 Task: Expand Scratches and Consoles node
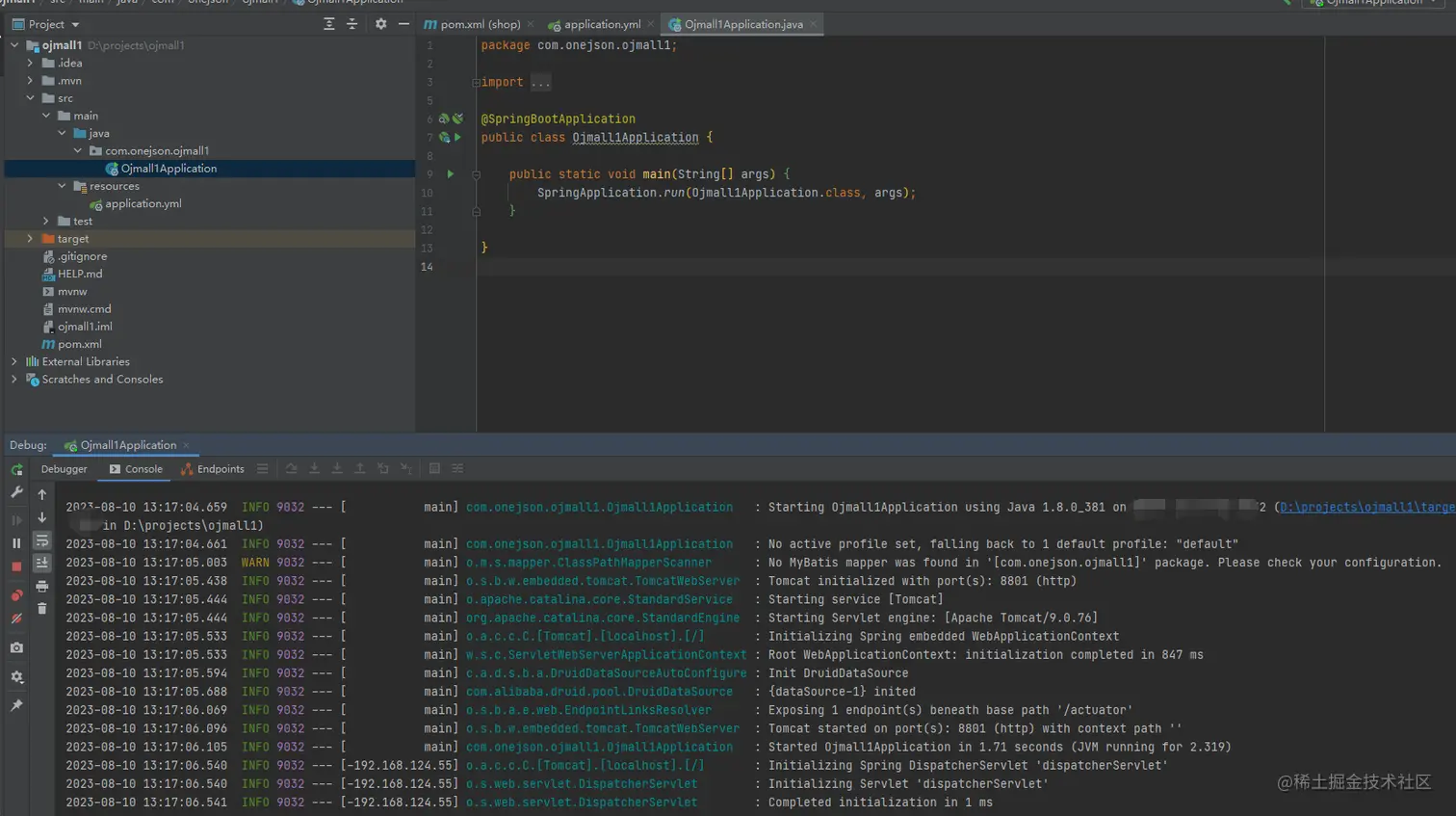pyautogui.click(x=14, y=380)
